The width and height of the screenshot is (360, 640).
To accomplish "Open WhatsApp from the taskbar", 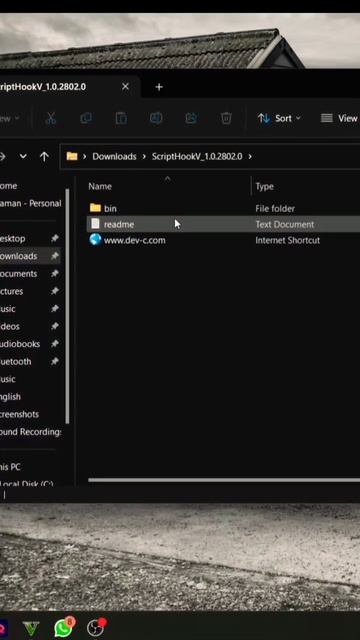I will point(64,627).
